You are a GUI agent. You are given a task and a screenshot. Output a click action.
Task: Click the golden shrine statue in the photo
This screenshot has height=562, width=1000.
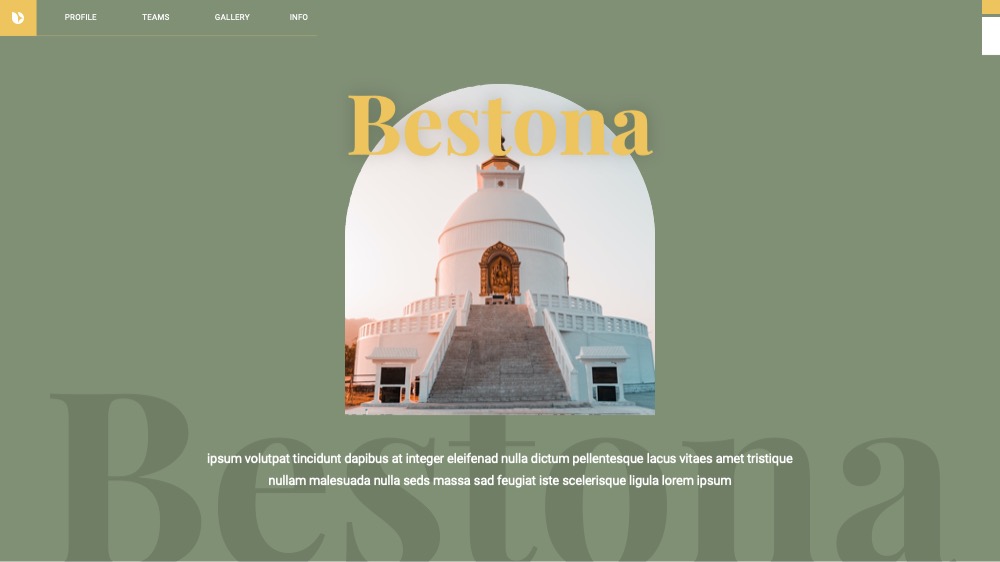point(500,272)
